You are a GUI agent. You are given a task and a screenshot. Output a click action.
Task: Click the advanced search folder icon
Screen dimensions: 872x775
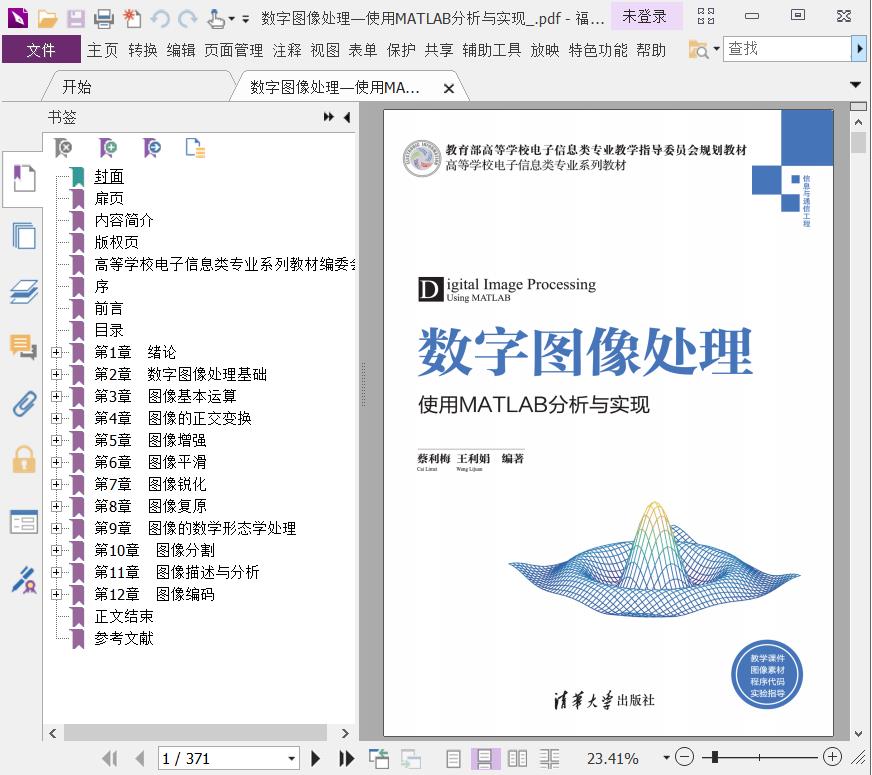point(698,50)
